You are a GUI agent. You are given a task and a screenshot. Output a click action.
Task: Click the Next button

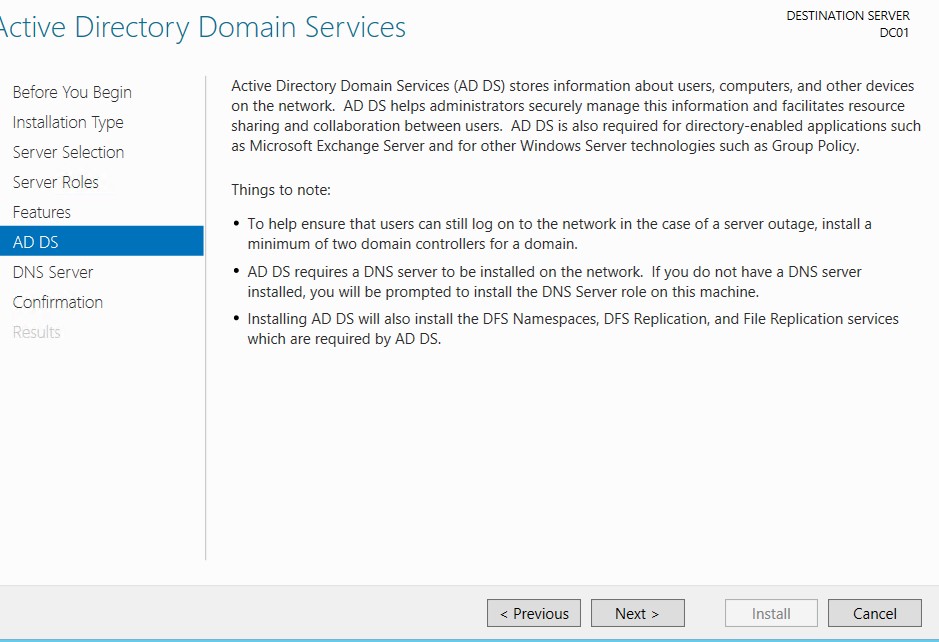(637, 613)
